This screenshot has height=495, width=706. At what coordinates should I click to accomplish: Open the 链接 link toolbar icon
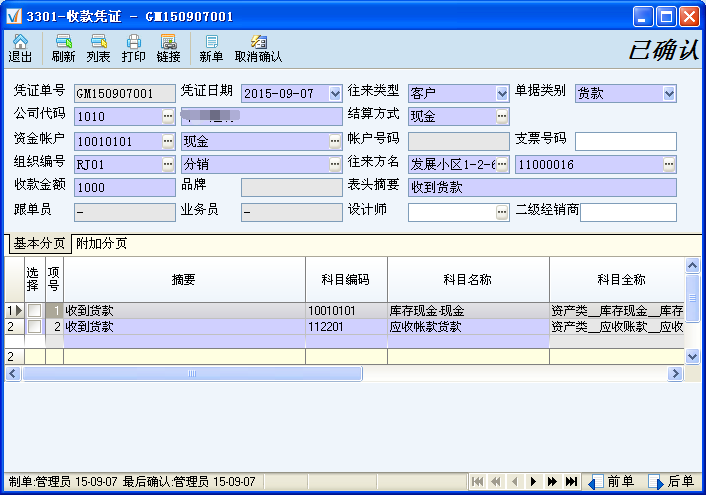click(x=168, y=48)
